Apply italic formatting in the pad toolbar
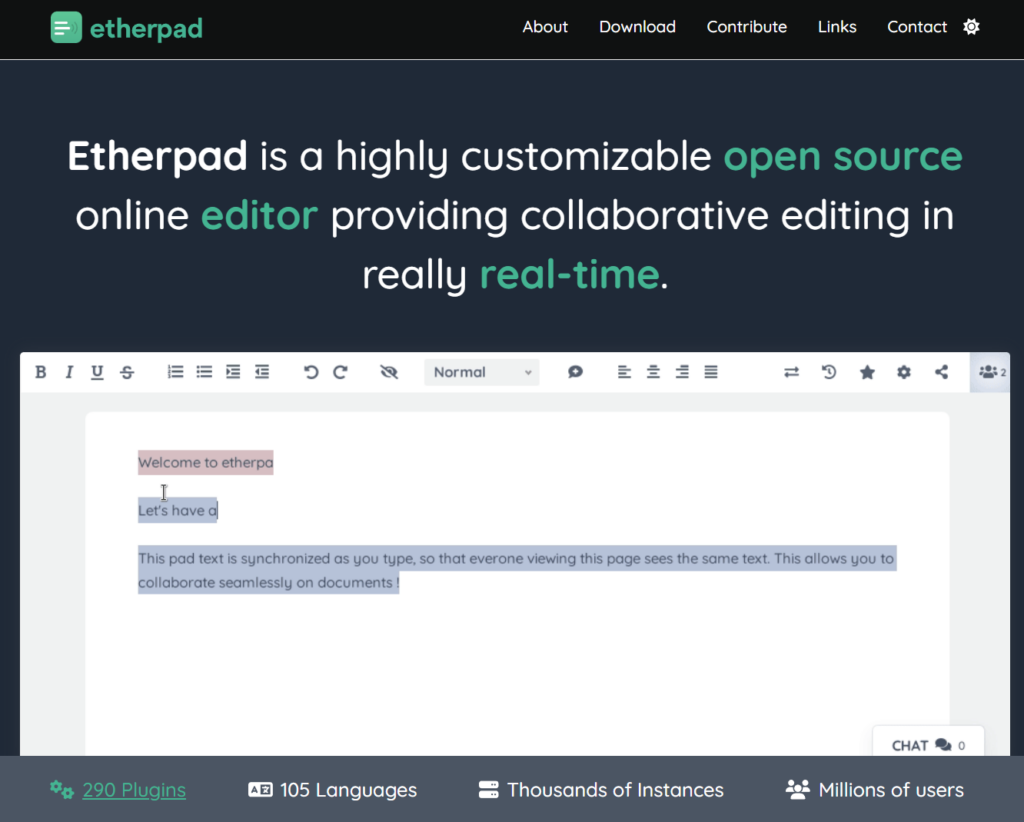 [69, 372]
